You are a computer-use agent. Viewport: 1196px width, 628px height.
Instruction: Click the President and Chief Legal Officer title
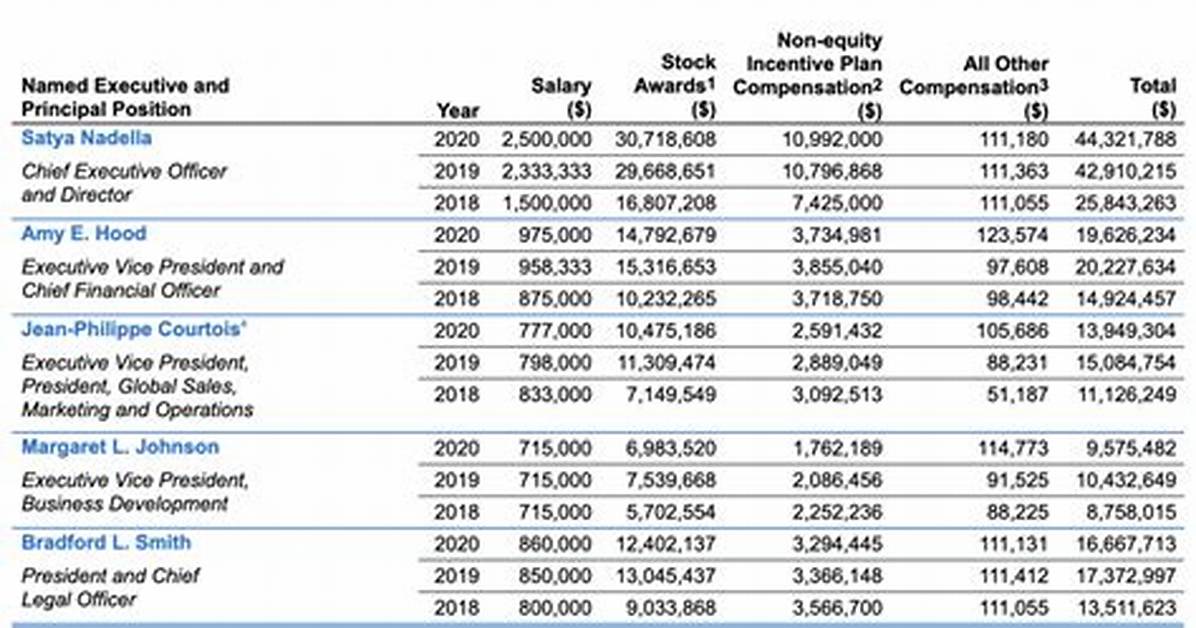pos(111,588)
